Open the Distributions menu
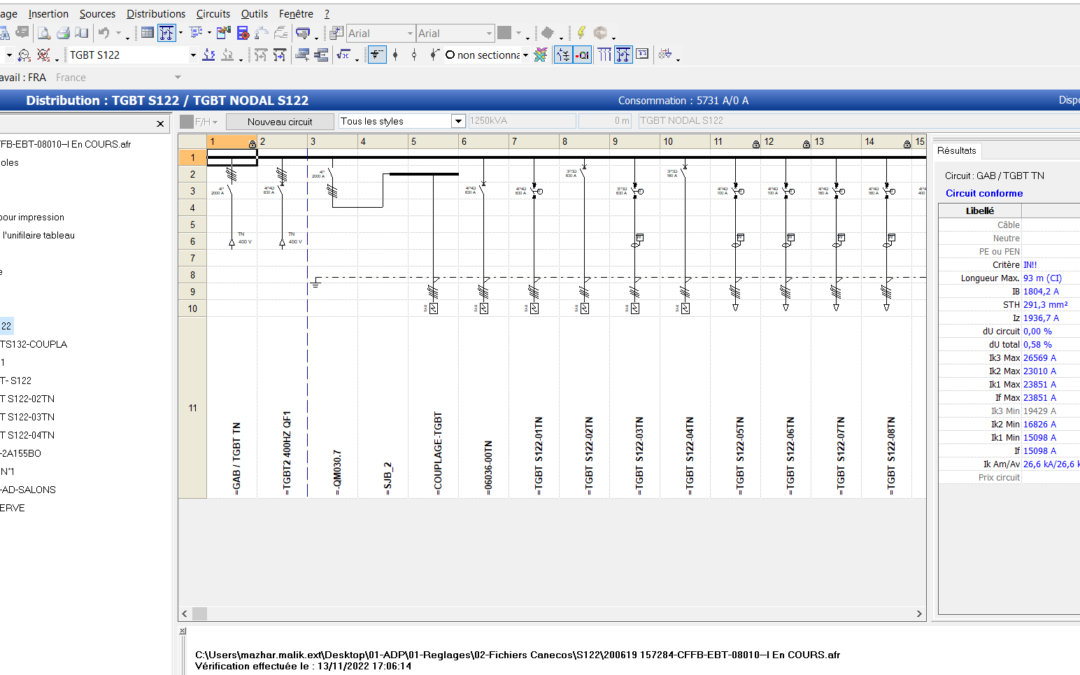The width and height of the screenshot is (1080, 675). click(156, 14)
